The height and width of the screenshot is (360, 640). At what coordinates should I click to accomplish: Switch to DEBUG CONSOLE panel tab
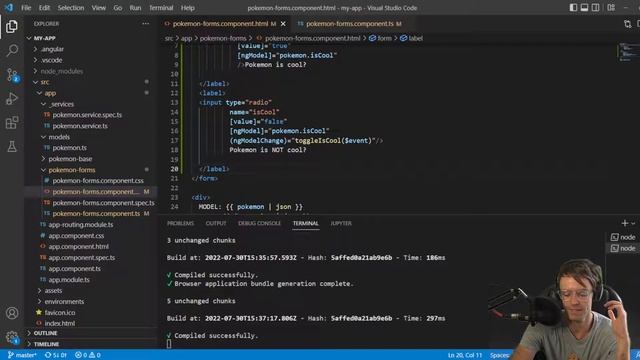point(259,223)
